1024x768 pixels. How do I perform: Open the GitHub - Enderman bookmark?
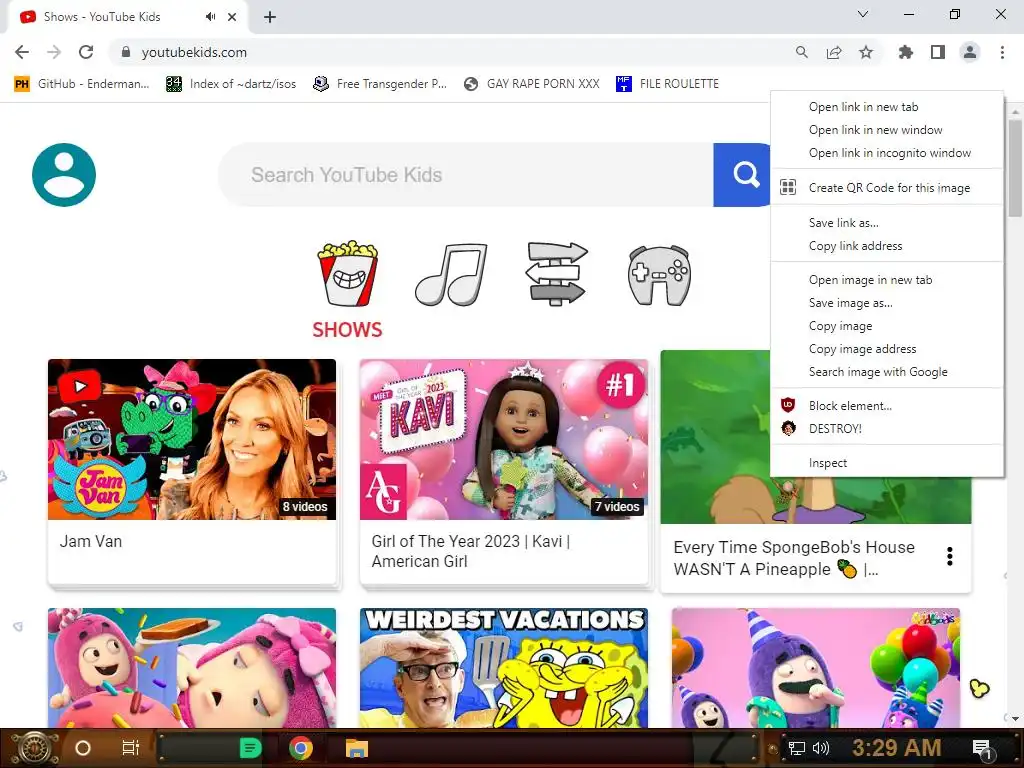(x=82, y=84)
